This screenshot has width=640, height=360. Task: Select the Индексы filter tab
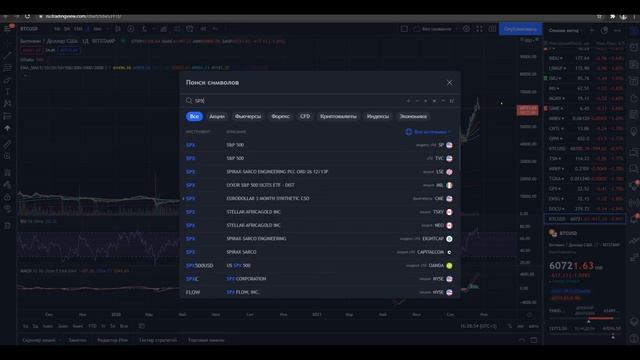[x=378, y=116]
